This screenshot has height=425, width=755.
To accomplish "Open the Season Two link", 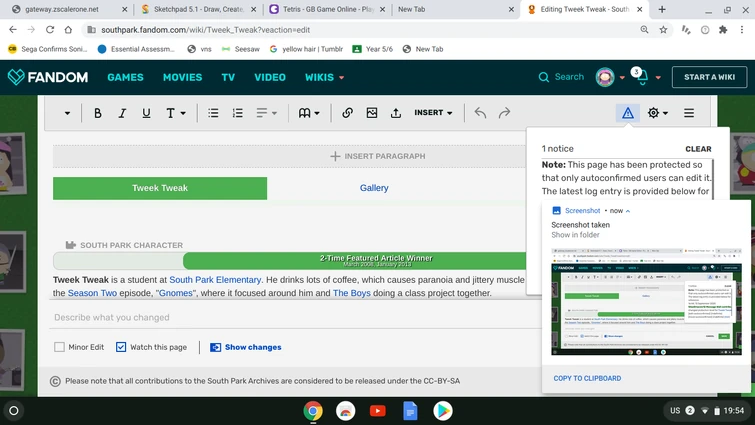I will tap(92, 293).
